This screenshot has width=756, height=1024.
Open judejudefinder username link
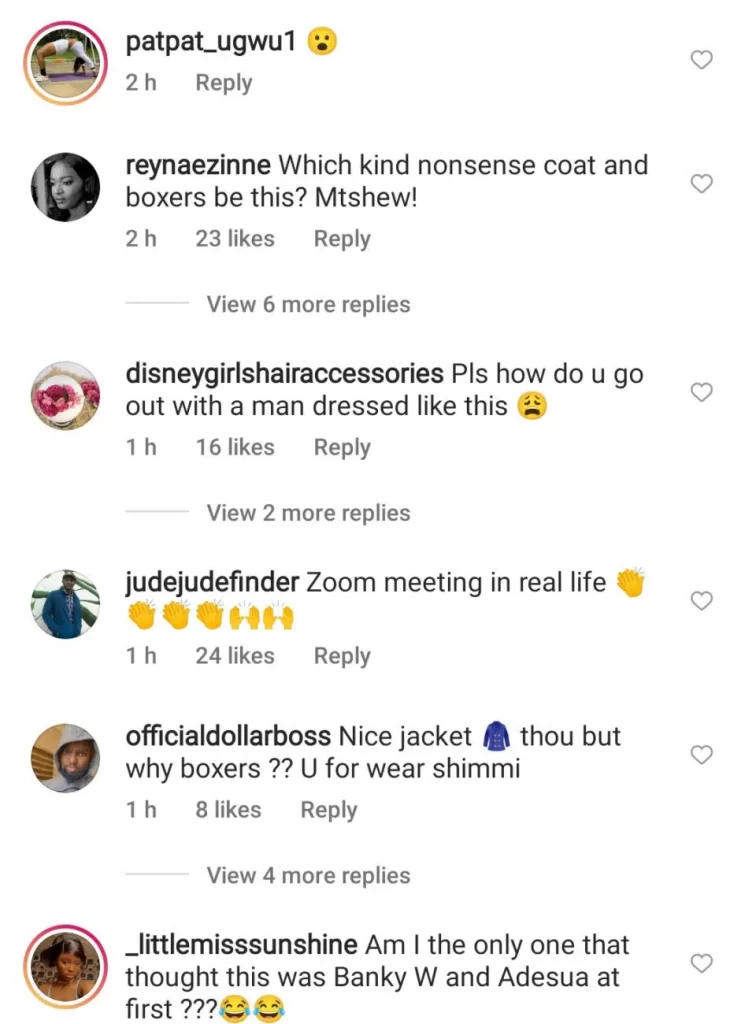212,582
